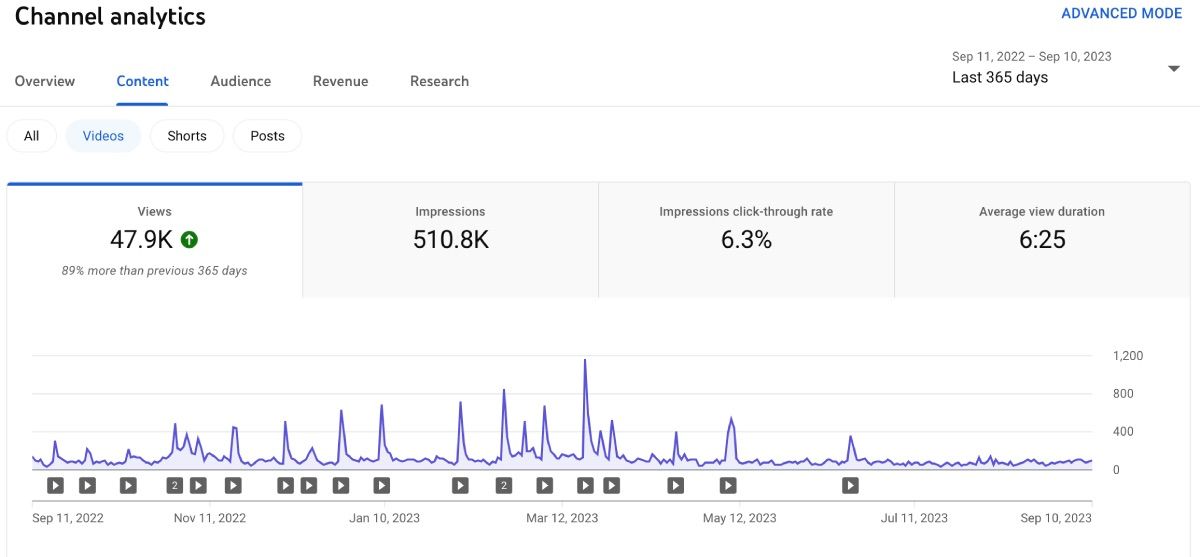Switch to the Audience tab
The height and width of the screenshot is (557, 1200).
pos(240,81)
